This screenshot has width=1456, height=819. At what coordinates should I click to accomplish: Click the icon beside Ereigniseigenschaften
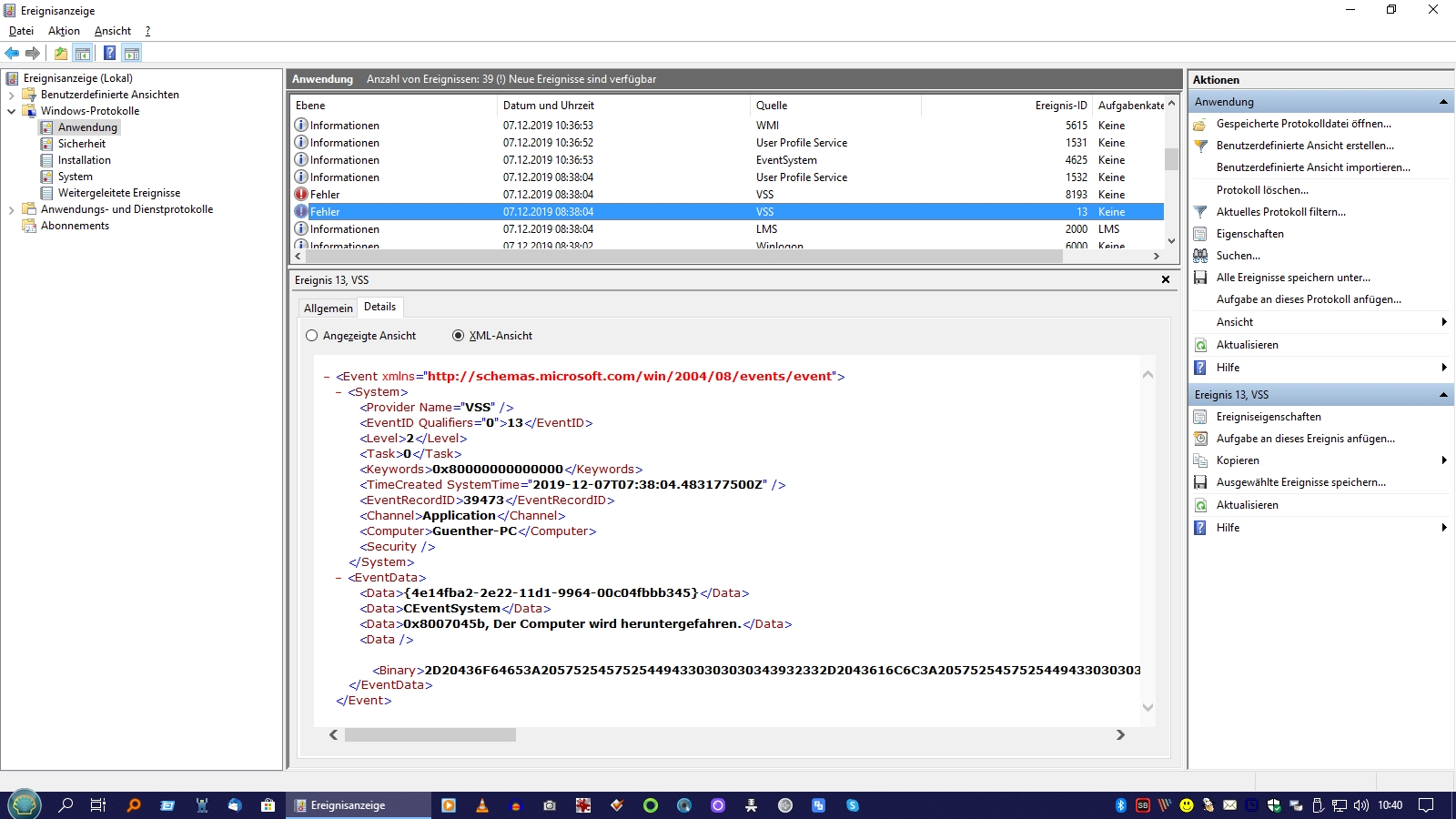point(1200,417)
